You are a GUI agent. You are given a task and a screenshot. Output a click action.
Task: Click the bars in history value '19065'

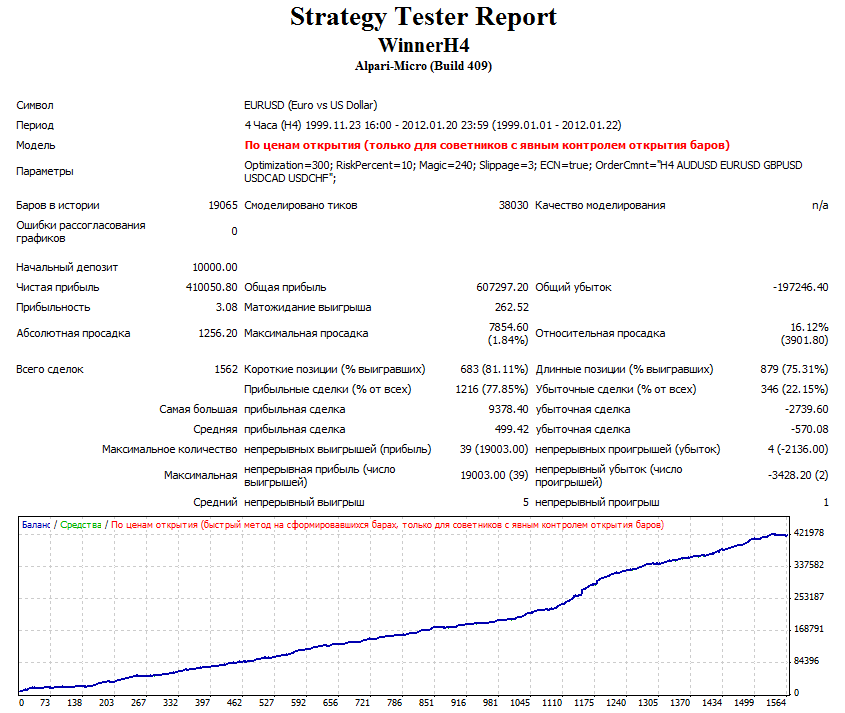pos(223,205)
